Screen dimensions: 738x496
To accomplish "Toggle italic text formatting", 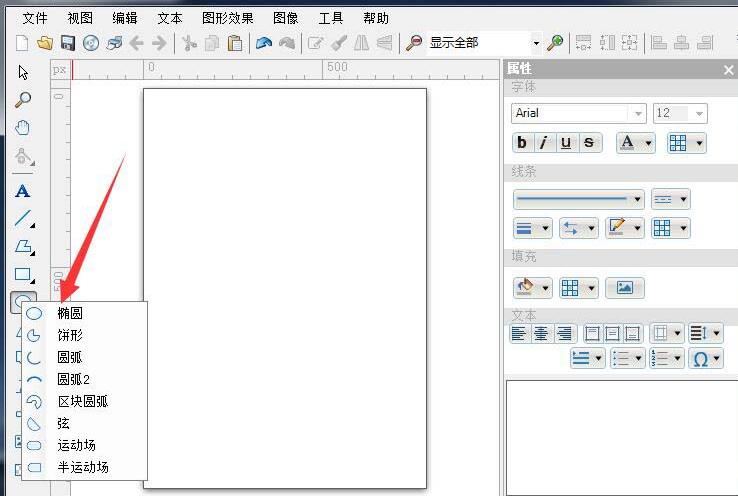I will tap(544, 143).
